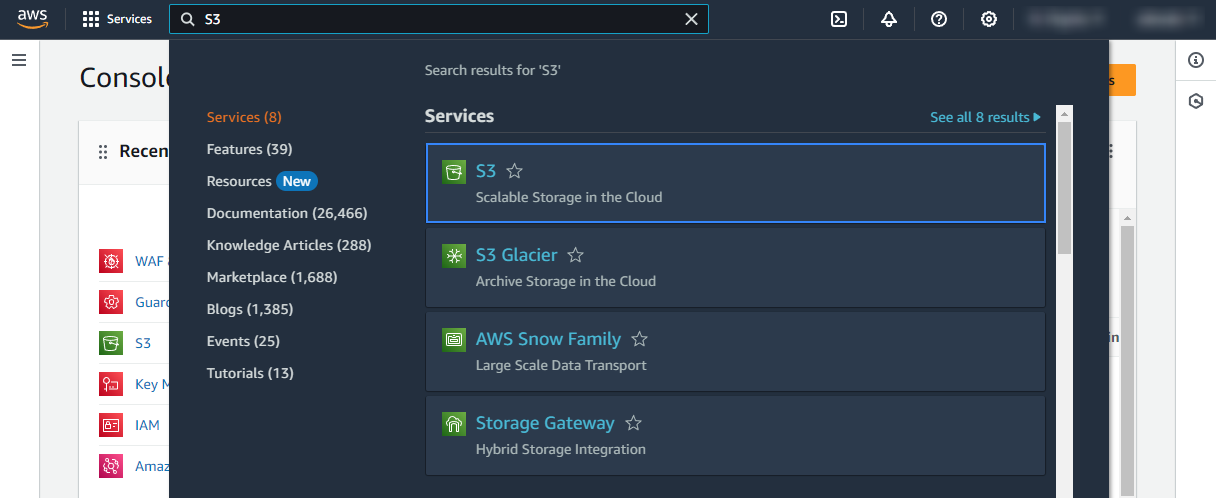Open the notifications bell icon
This screenshot has height=498, width=1216.
pos(889,19)
